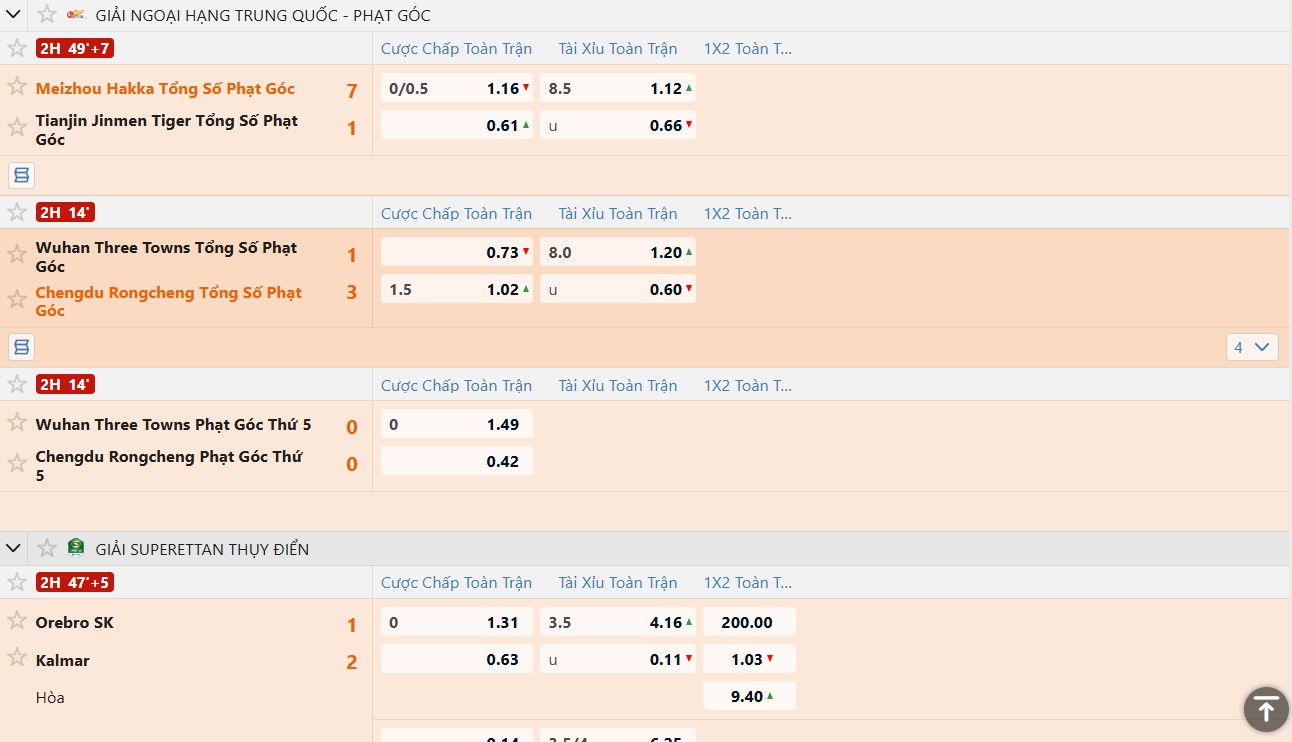Viewport: 1292px width, 742px height.
Task: Star the Meizhou Hakka team row
Action: click(x=16, y=86)
